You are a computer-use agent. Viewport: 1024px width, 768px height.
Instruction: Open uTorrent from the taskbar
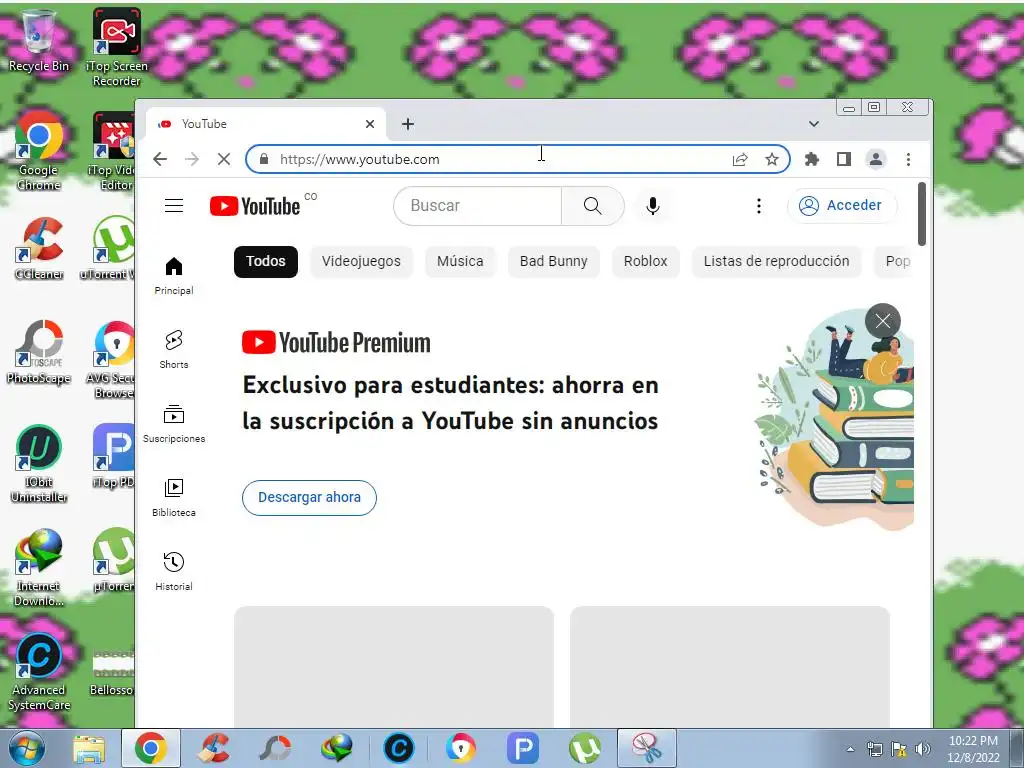(x=584, y=748)
